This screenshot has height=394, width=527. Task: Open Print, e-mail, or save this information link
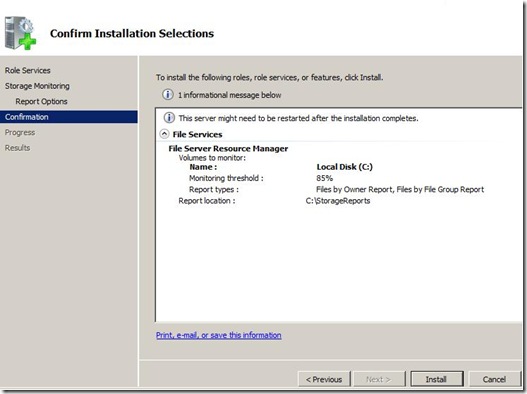point(218,335)
